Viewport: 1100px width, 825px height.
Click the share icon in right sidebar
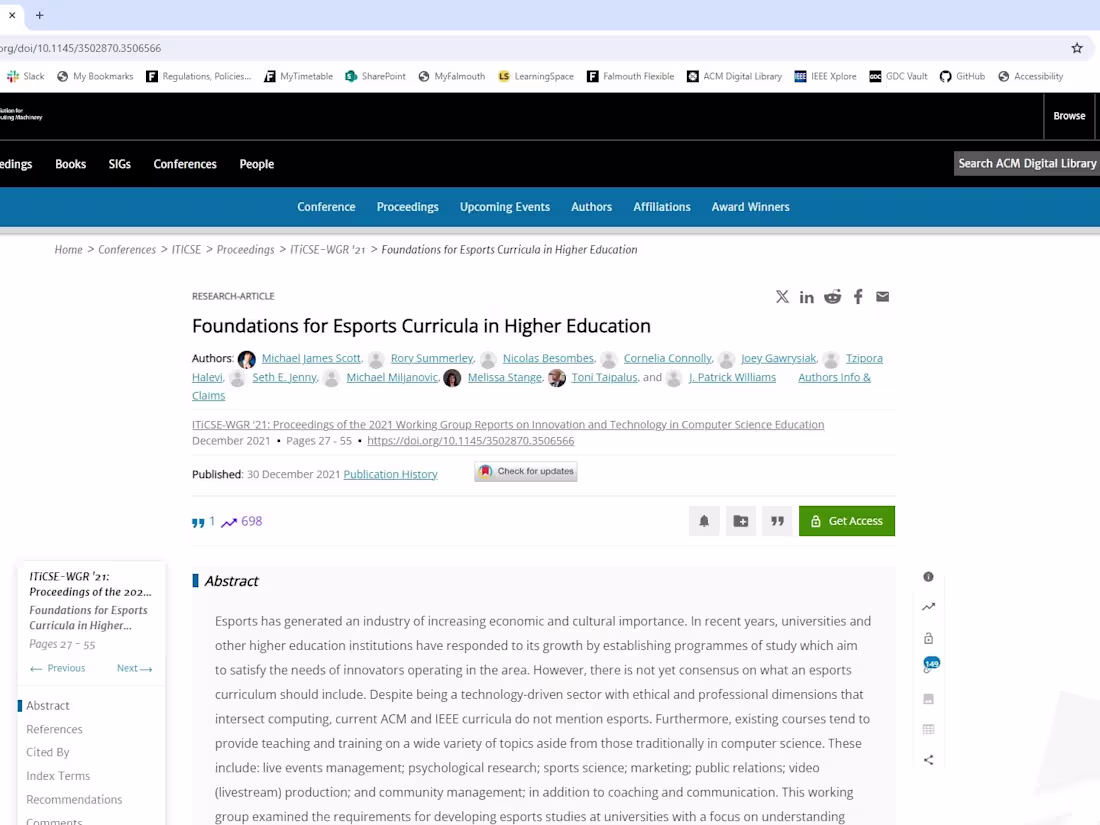928,759
